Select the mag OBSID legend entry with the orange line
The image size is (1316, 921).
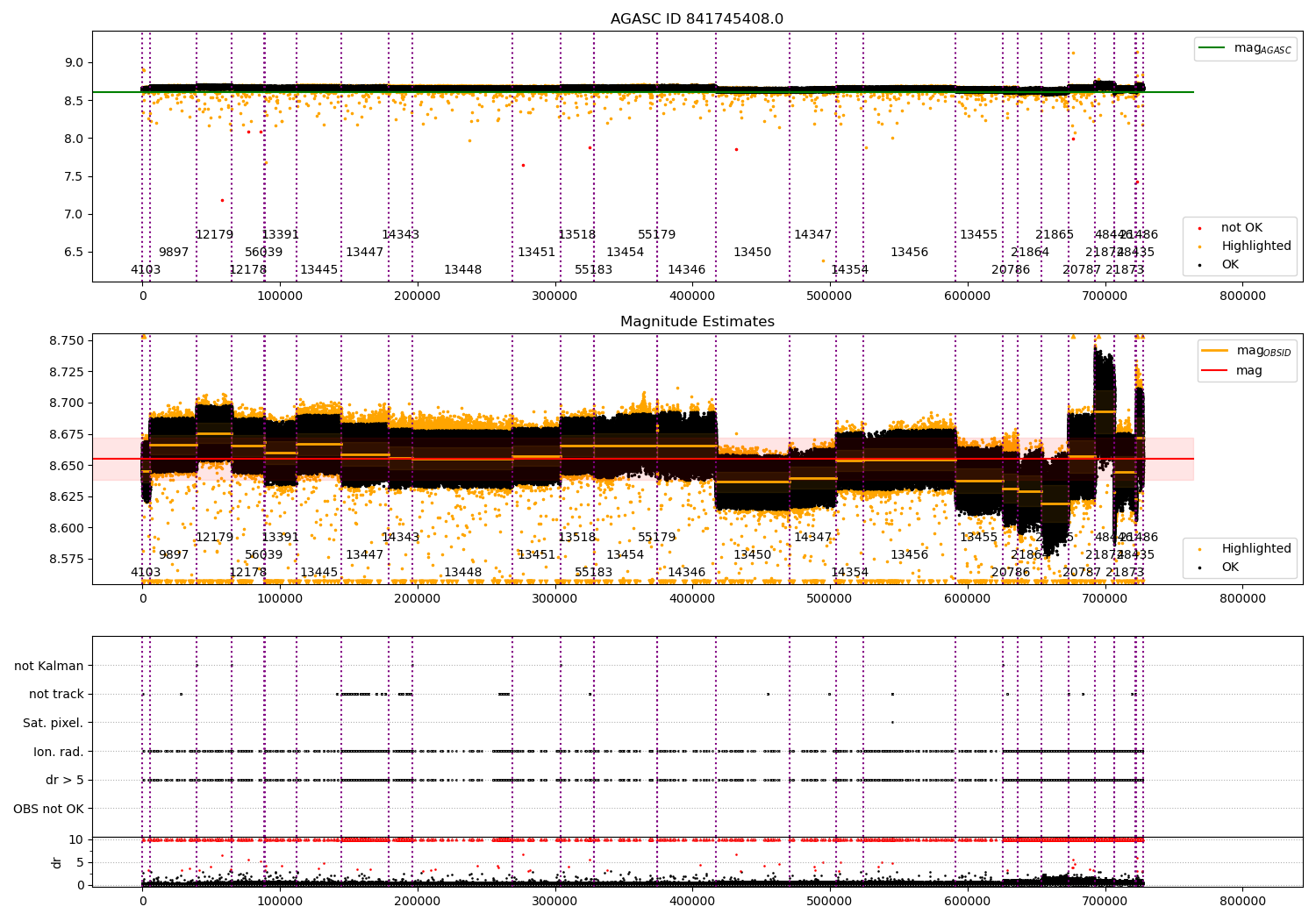point(1247,351)
